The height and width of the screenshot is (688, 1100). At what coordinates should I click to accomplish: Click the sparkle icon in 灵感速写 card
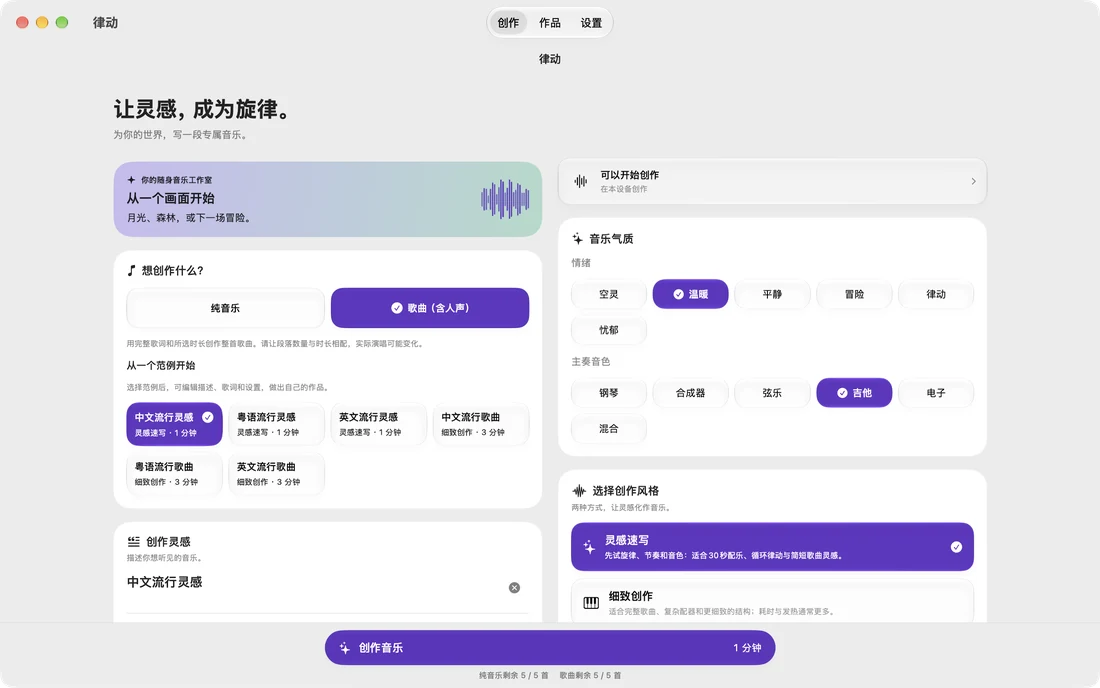click(589, 547)
